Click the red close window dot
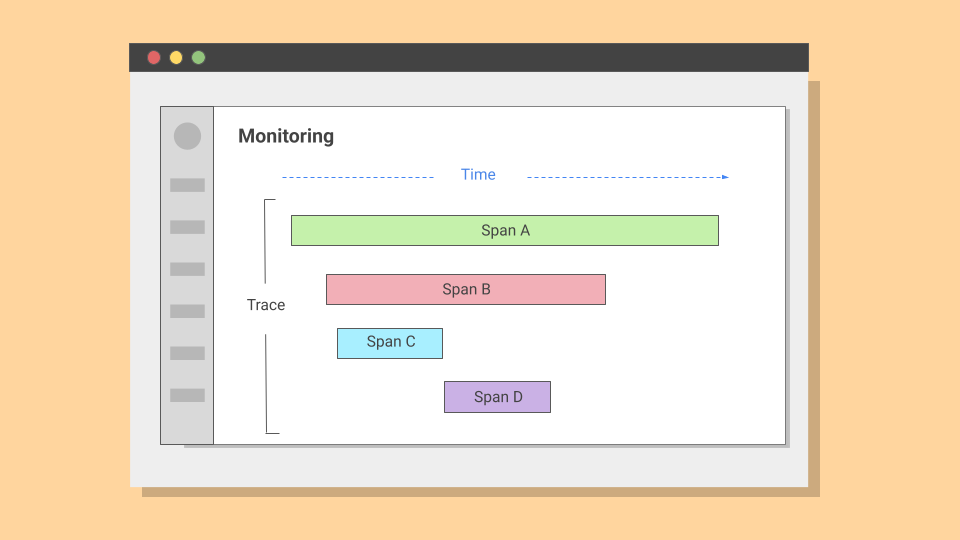This screenshot has width=960, height=540. click(154, 58)
